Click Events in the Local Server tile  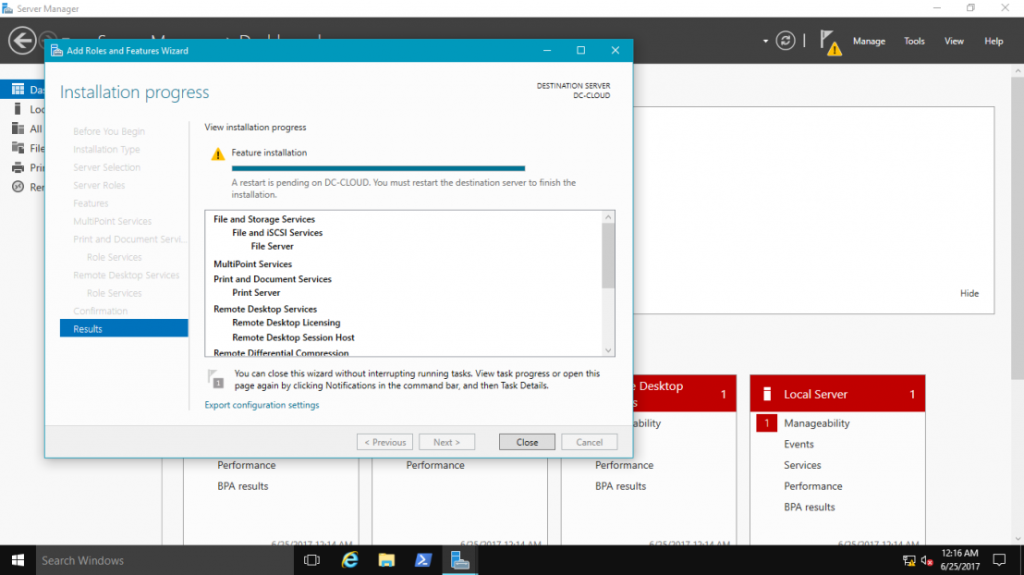[799, 444]
